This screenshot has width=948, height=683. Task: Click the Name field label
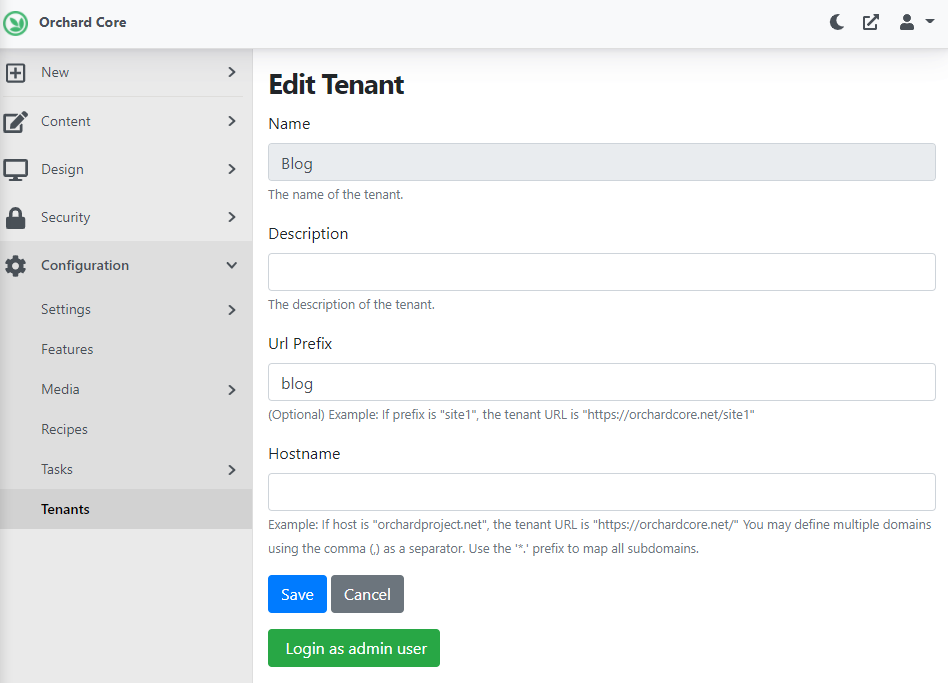pyautogui.click(x=289, y=124)
